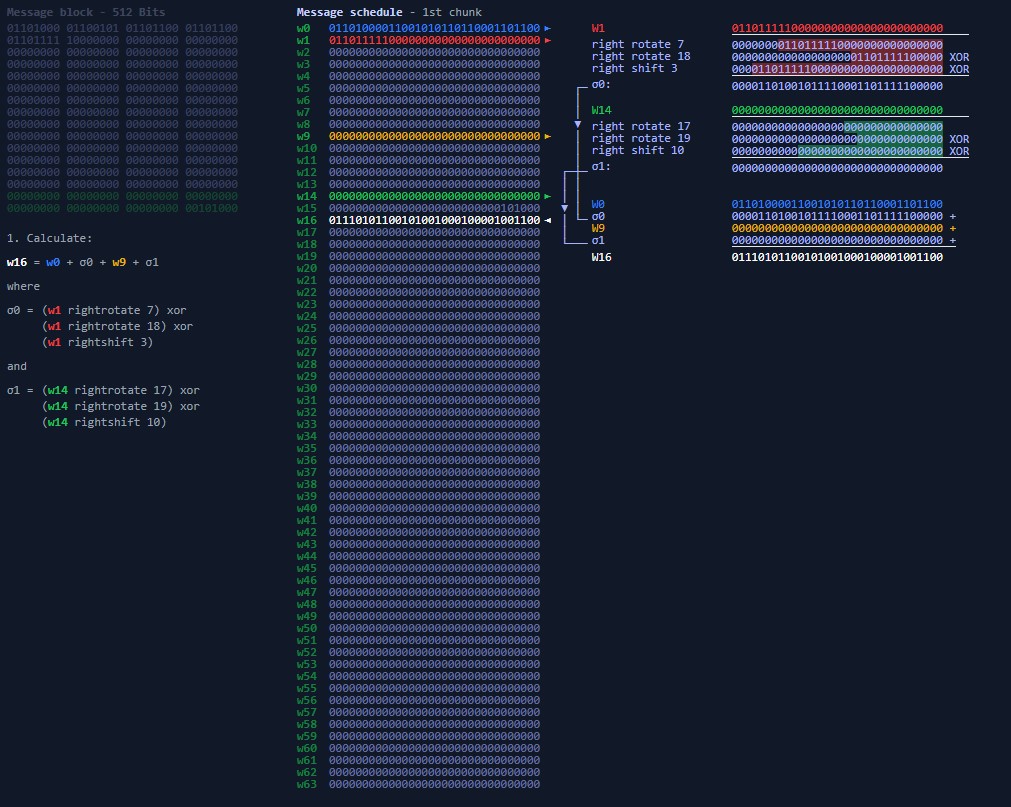Click the '1. Calculate:' step text

point(50,238)
